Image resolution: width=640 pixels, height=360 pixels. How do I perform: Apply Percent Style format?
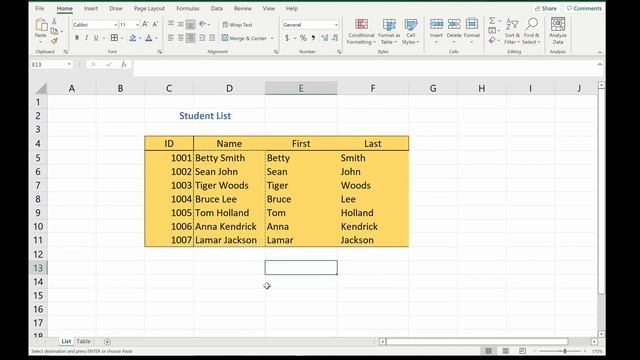pos(303,38)
